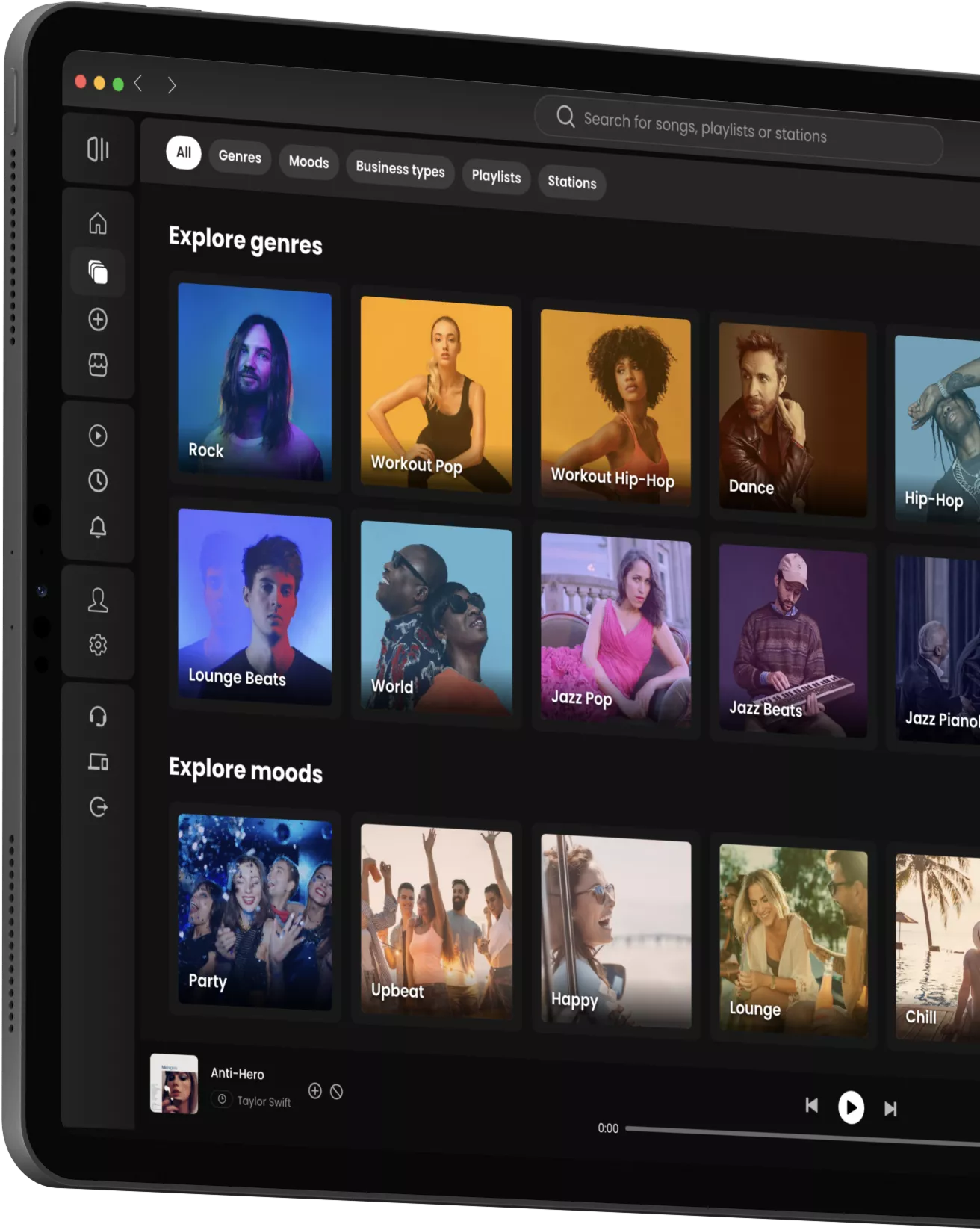Open settings gear in the sidebar
980x1230 pixels.
coord(98,644)
